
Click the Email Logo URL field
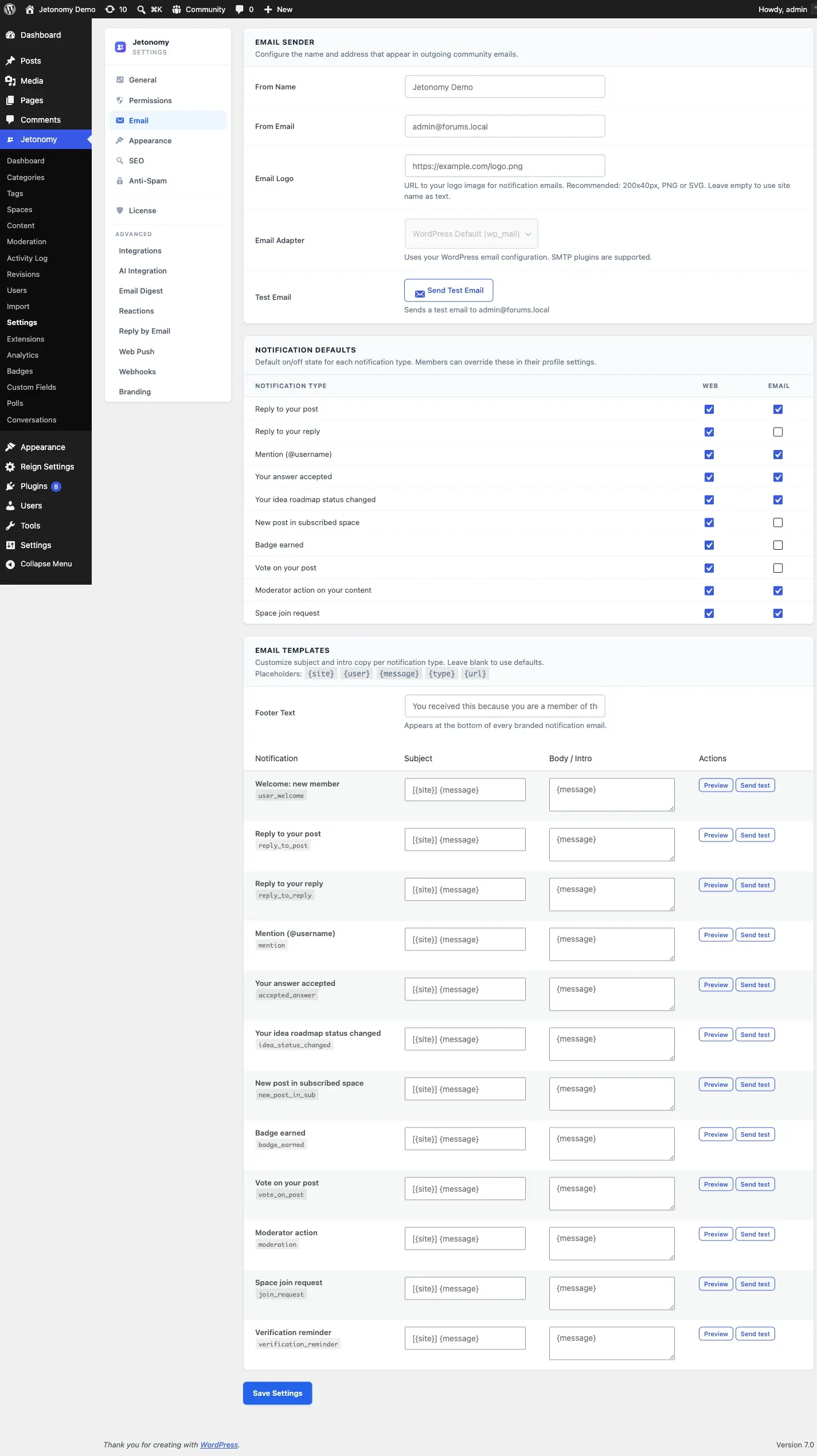(x=505, y=166)
